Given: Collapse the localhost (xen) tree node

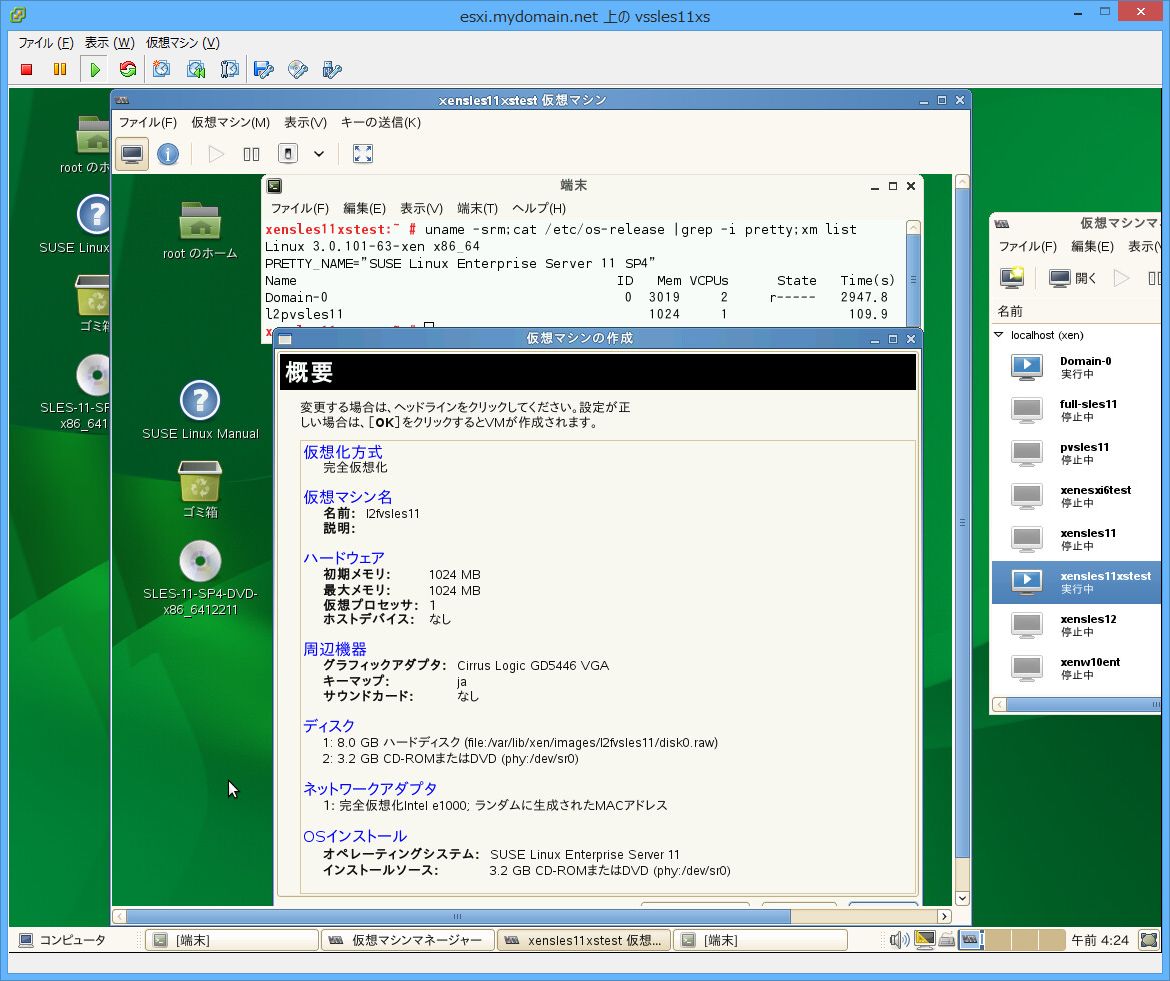Looking at the screenshot, I should 999,335.
